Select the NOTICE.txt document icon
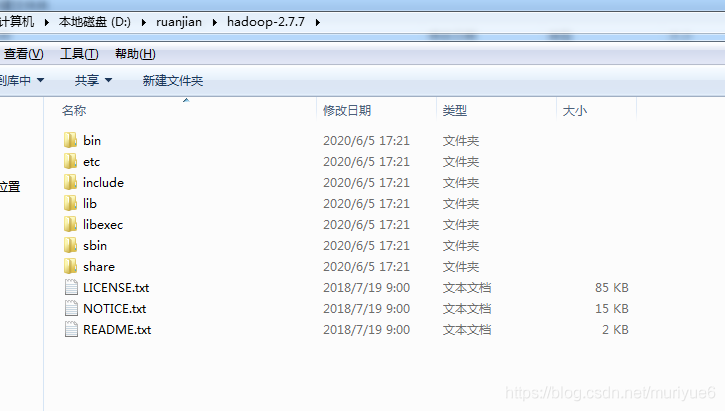This screenshot has height=411, width=725. [x=71, y=308]
